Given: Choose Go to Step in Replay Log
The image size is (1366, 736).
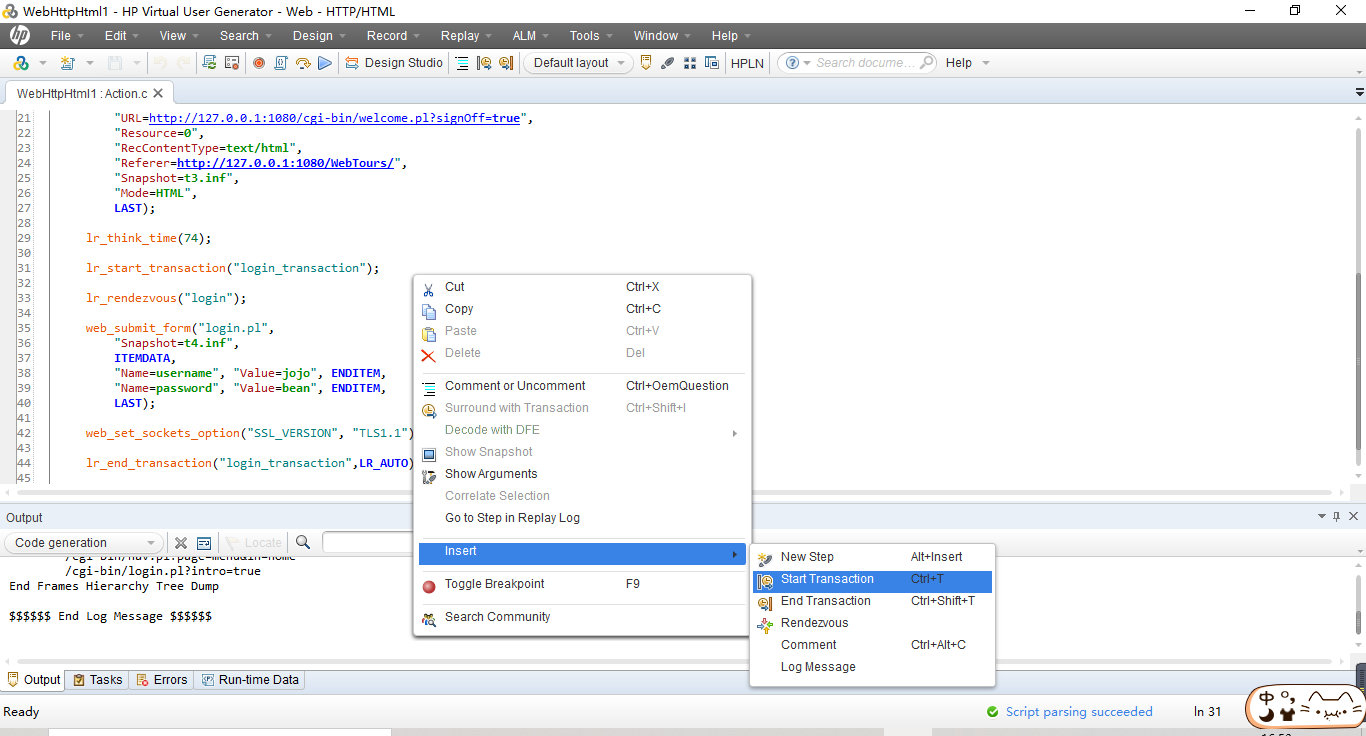Looking at the screenshot, I should click(x=582, y=518).
